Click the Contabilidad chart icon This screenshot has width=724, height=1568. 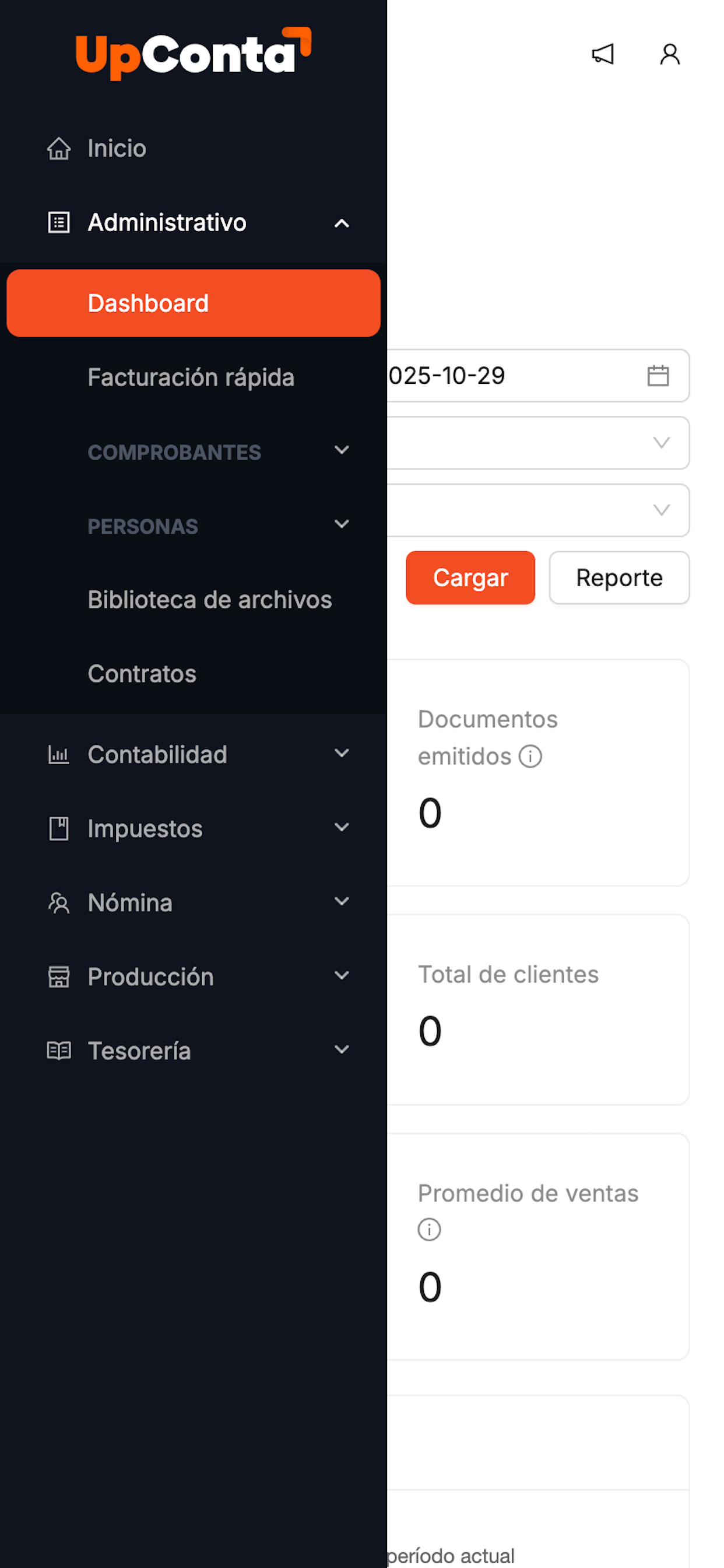pyautogui.click(x=59, y=755)
